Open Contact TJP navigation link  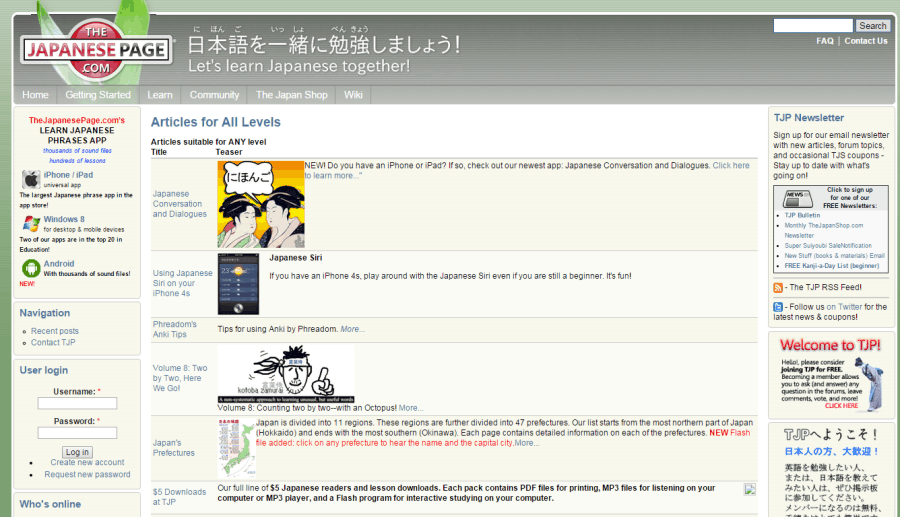(x=53, y=343)
